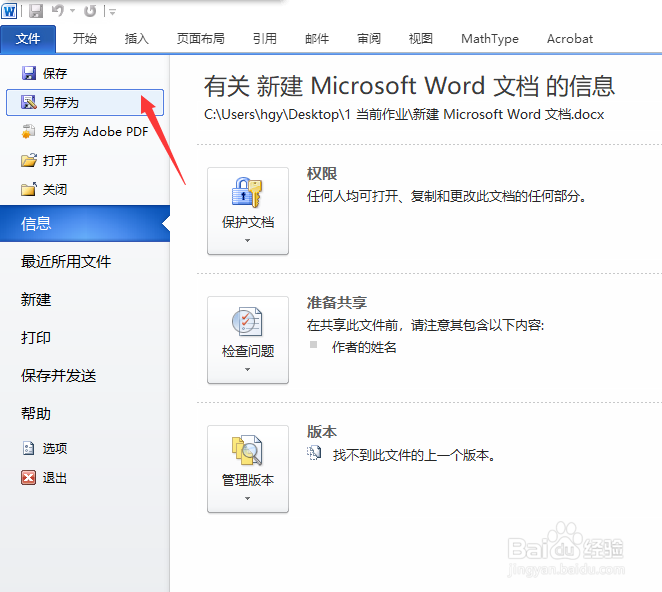
Task: Click the text 找不到此文件的上一个版本
Action: point(414,455)
